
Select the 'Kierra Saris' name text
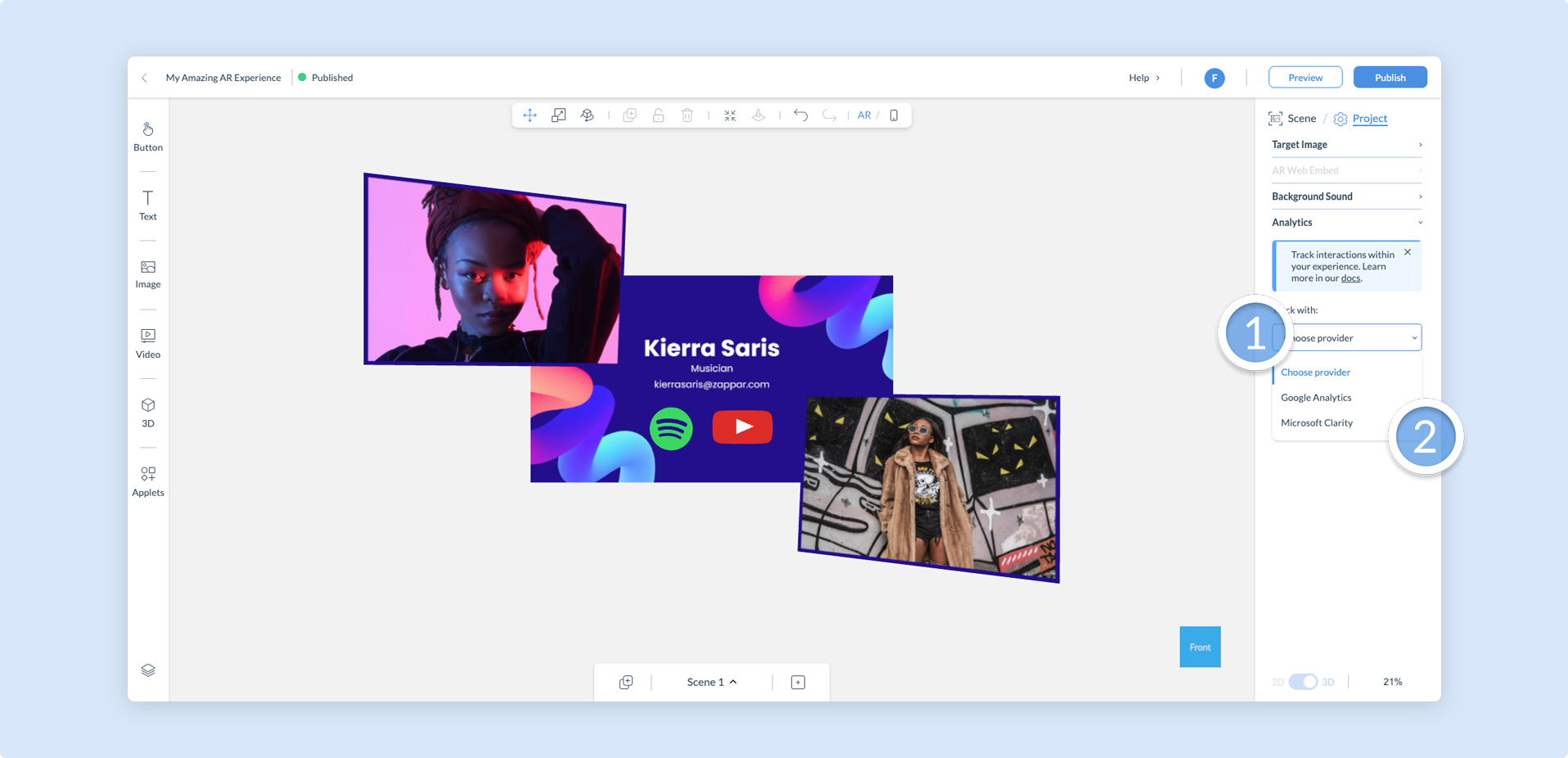(x=711, y=348)
